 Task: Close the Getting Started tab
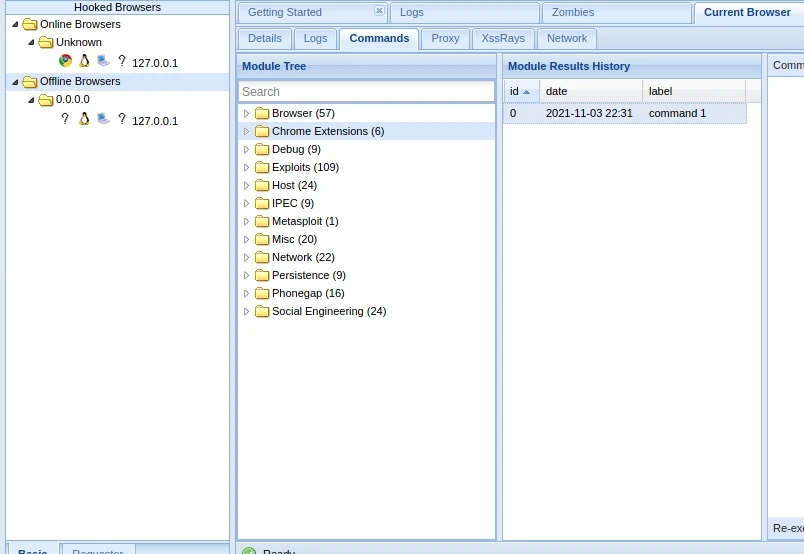(x=379, y=11)
